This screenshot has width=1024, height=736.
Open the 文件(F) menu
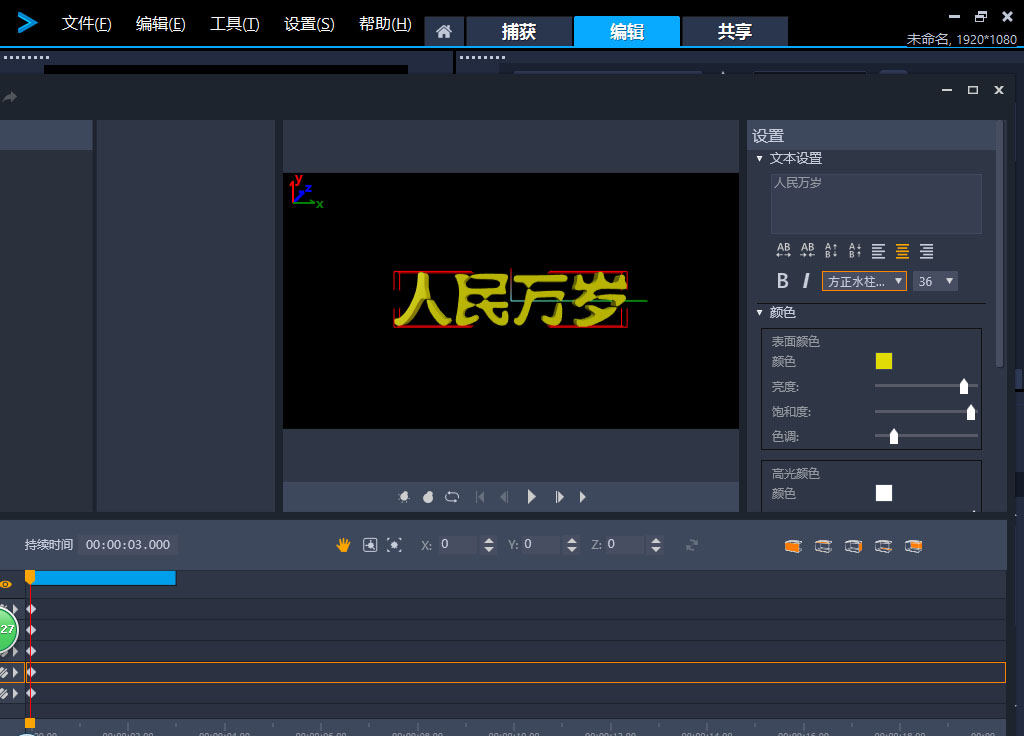(86, 24)
